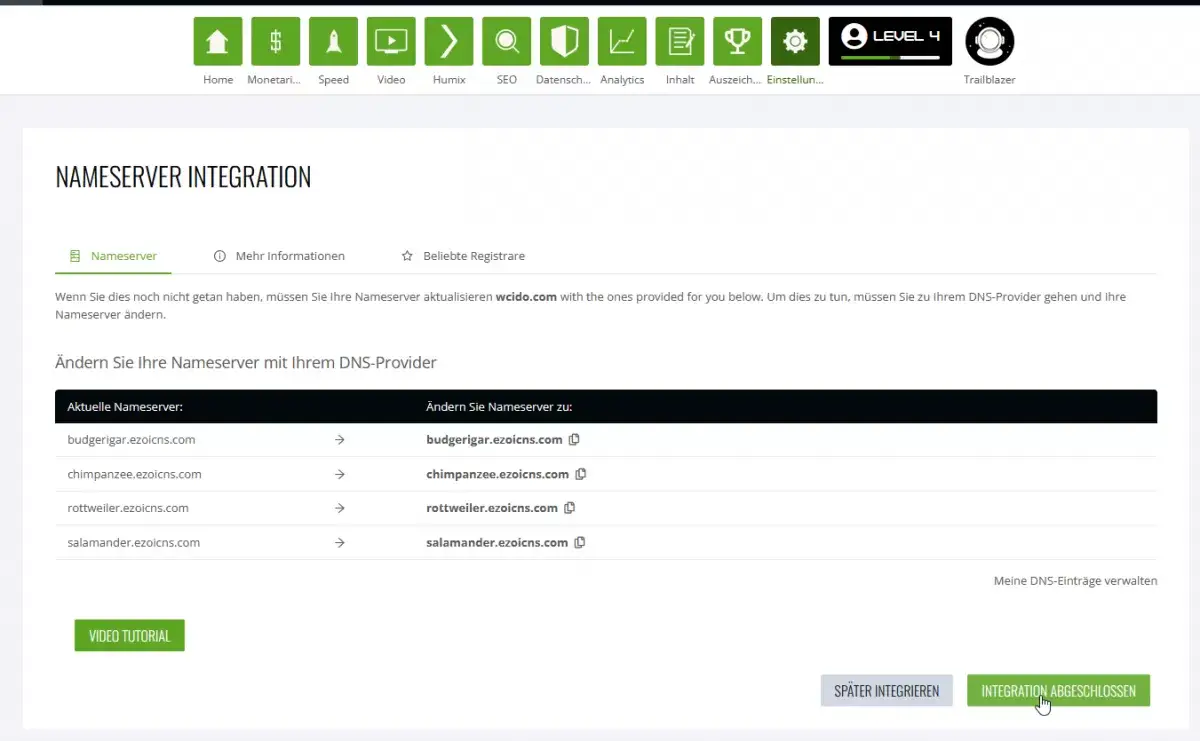Click the Level 4 progress badge
Image resolution: width=1200 pixels, height=741 pixels.
coord(890,42)
